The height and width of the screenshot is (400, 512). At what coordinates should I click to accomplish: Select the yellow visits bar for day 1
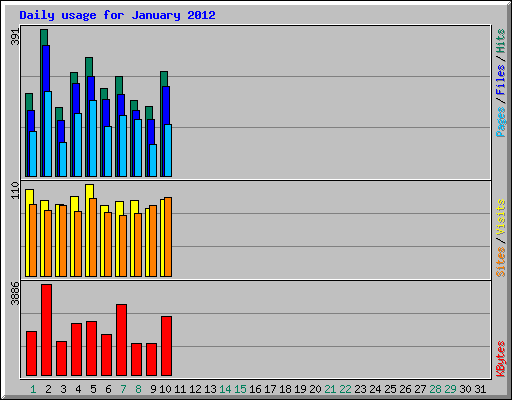pos(29,197)
